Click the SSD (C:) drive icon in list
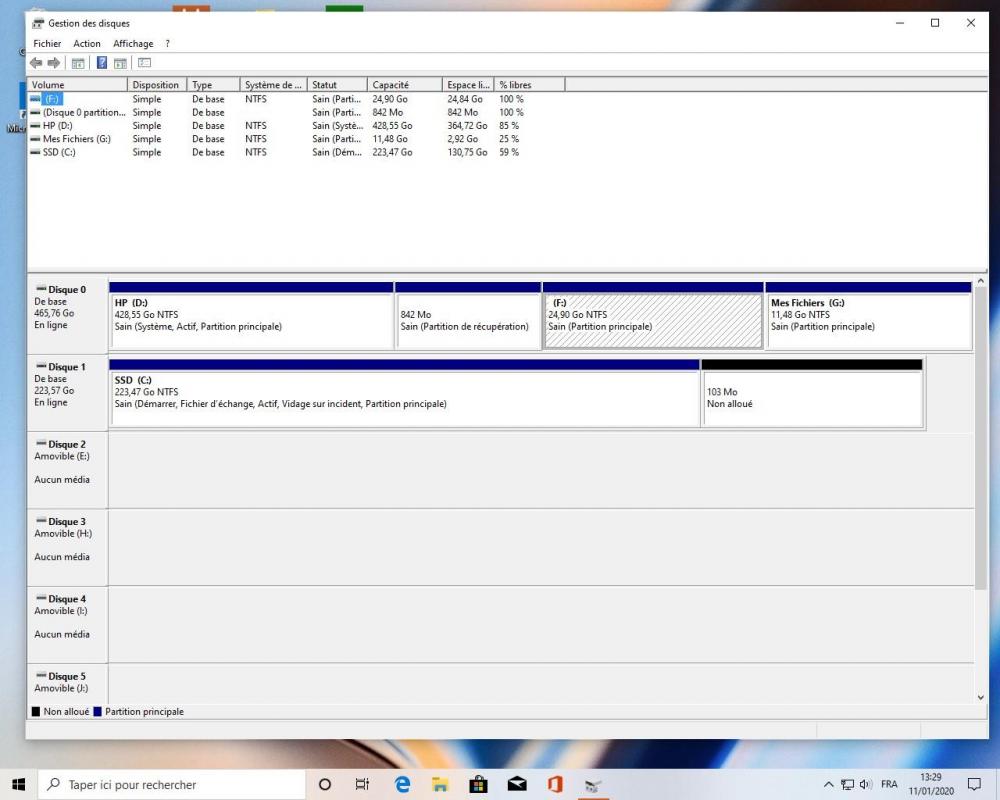This screenshot has height=800, width=1000. pos(36,152)
